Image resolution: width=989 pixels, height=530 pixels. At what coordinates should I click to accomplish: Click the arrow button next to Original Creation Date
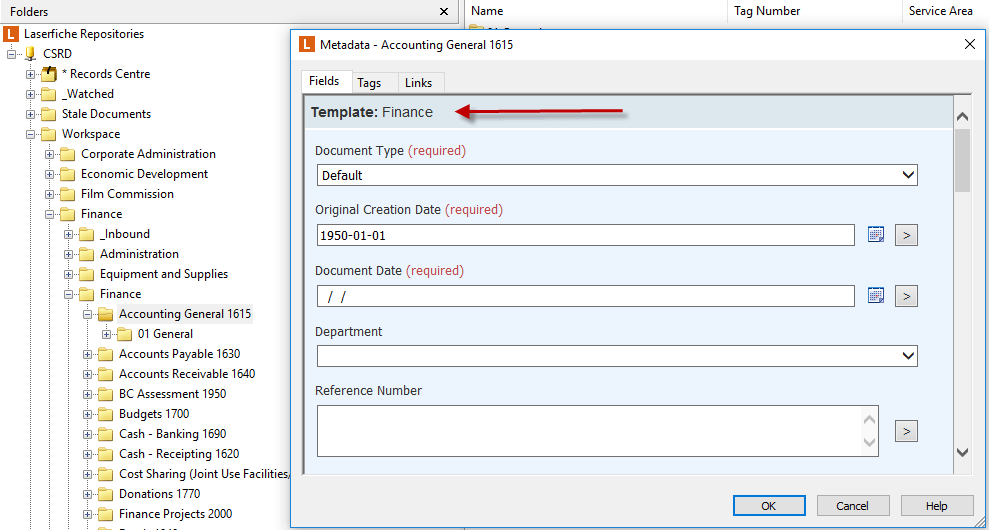[x=906, y=235]
